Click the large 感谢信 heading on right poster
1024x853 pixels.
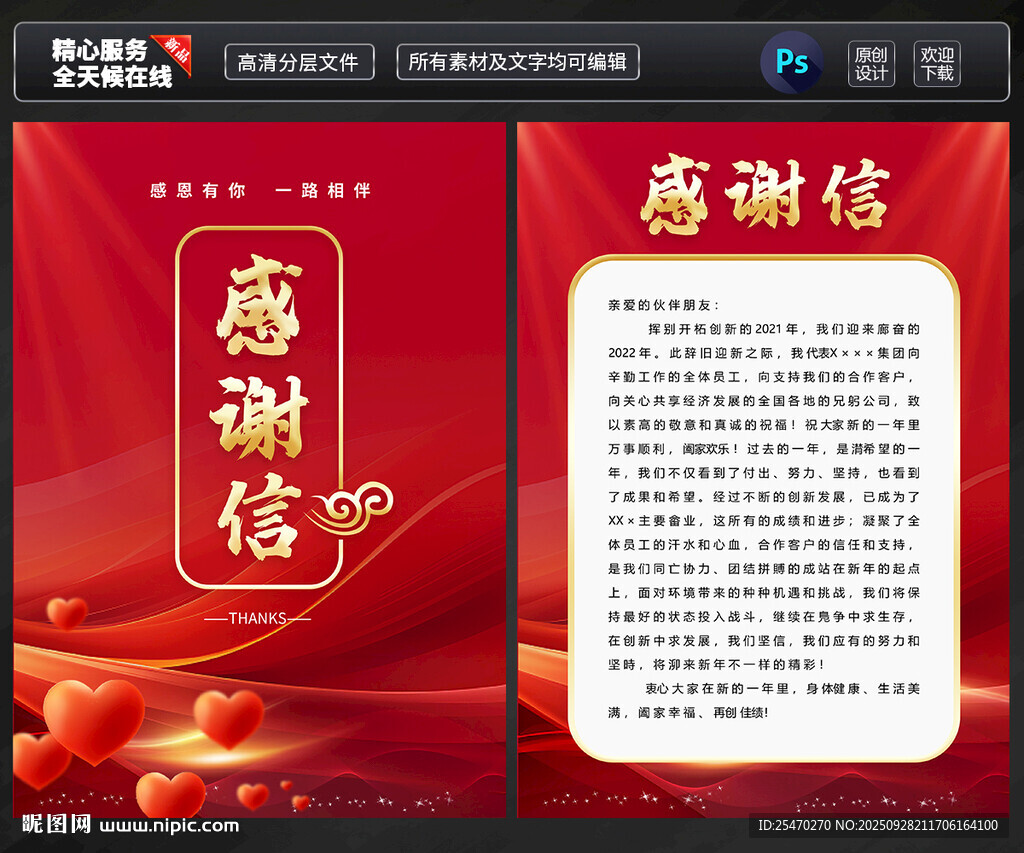[765, 196]
